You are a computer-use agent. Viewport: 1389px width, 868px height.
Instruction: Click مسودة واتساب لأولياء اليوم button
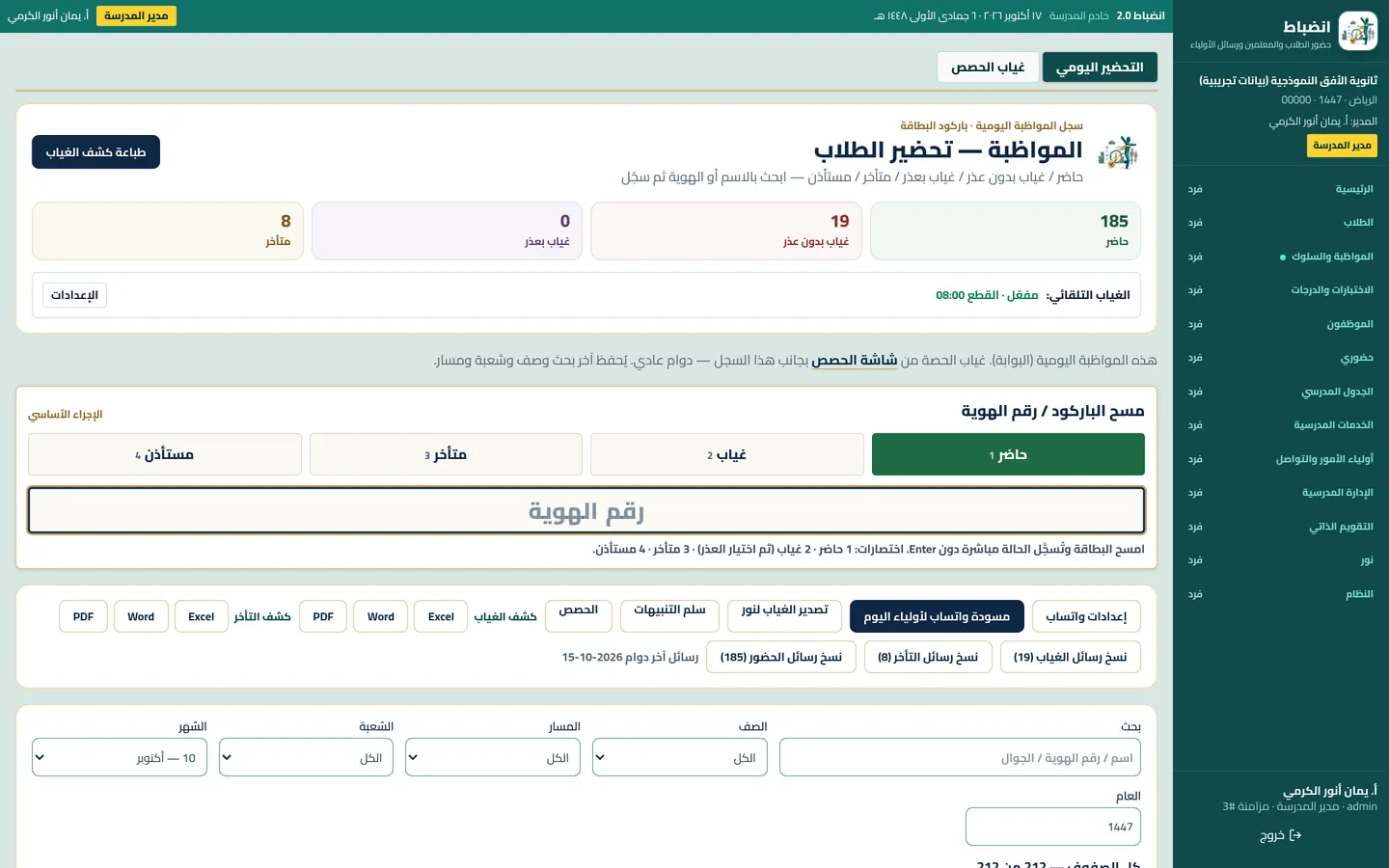[937, 616]
